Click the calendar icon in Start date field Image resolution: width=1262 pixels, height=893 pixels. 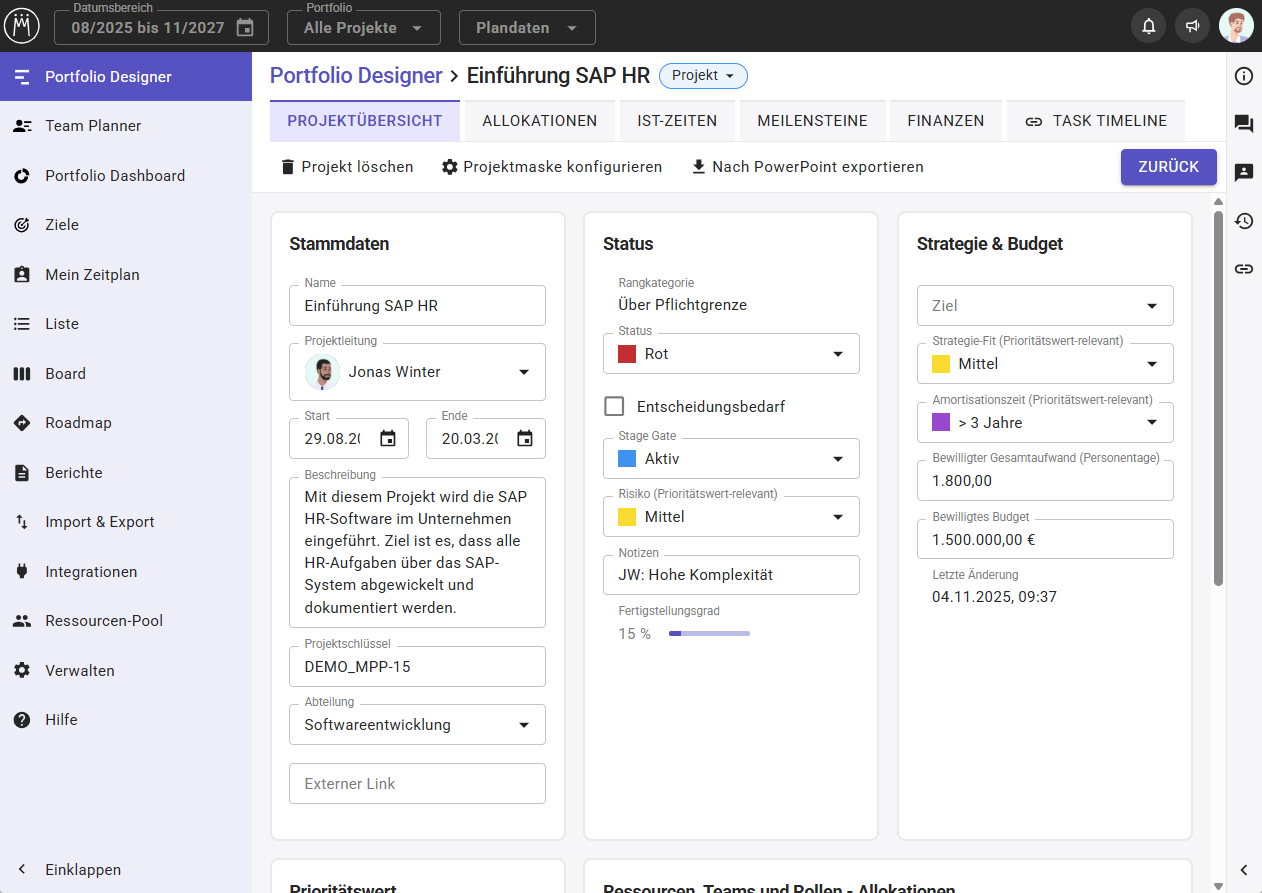coord(388,438)
